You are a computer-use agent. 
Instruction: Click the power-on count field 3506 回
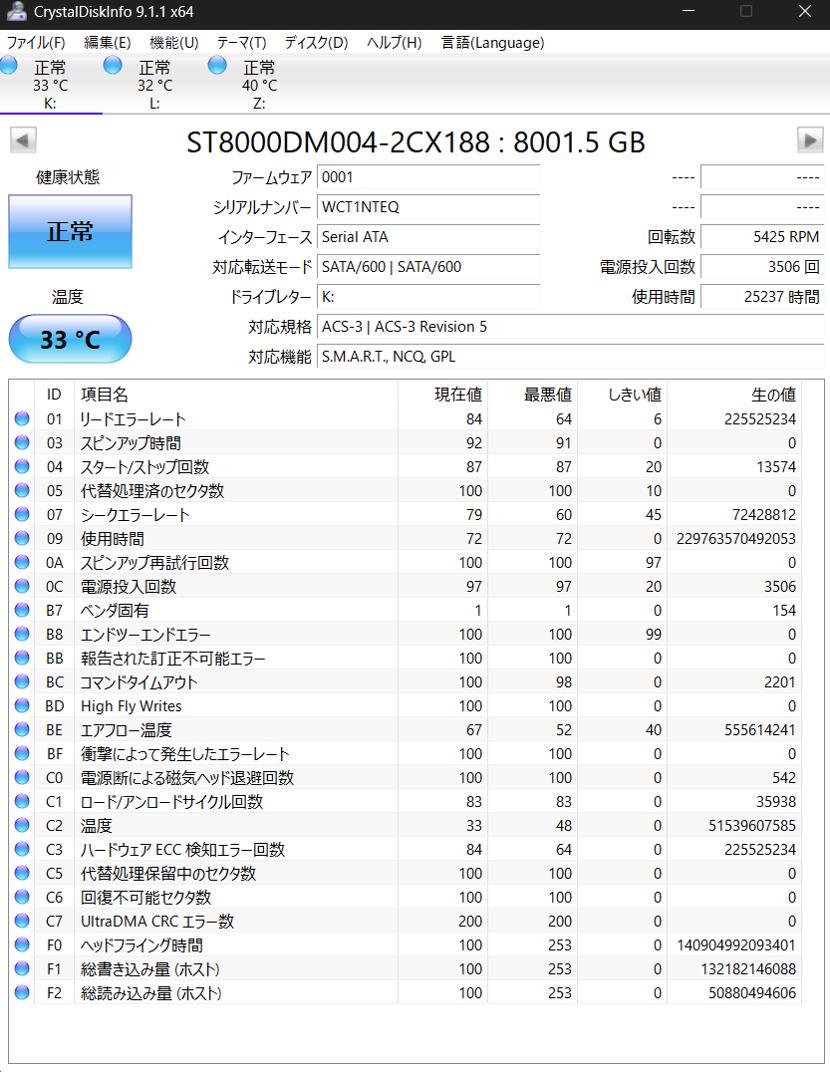tap(762, 267)
